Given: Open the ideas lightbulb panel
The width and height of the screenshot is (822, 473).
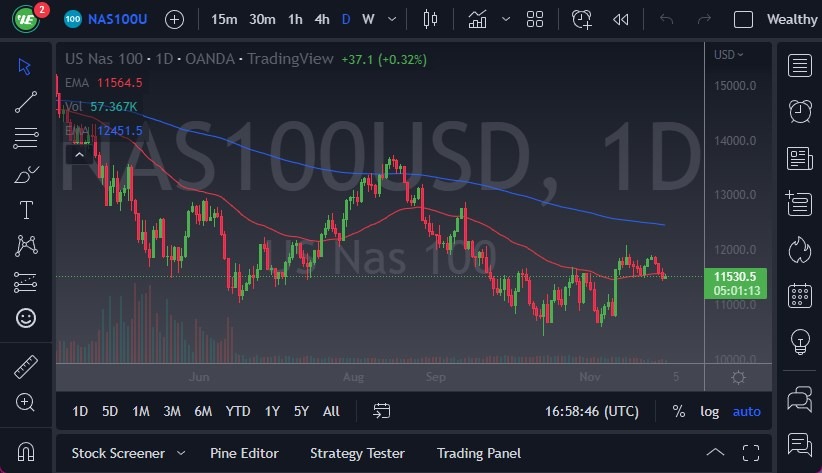Looking at the screenshot, I should (x=799, y=342).
